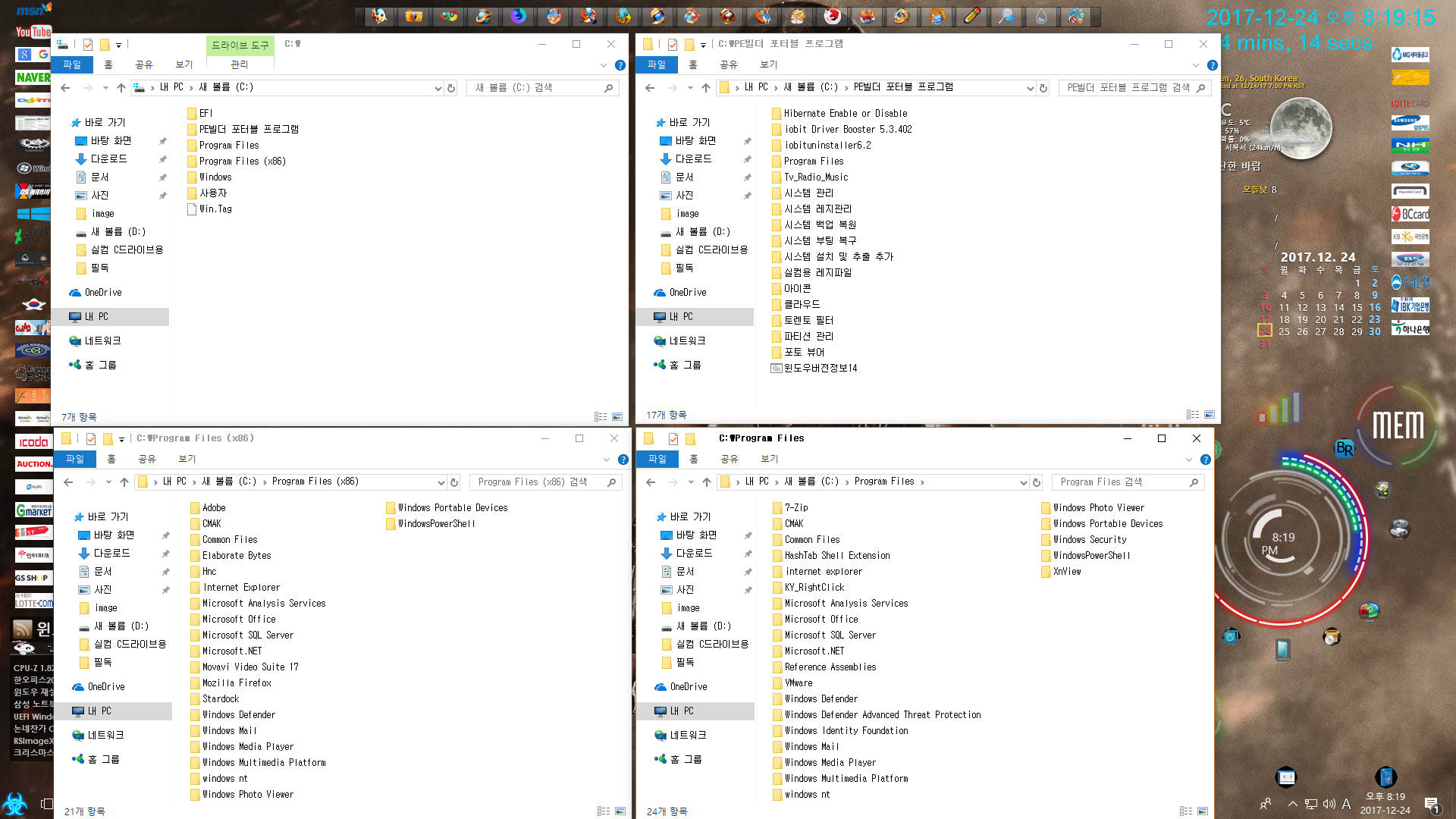The image size is (1456, 819).
Task: Click the Back arrow in the C: window
Action: point(66,88)
